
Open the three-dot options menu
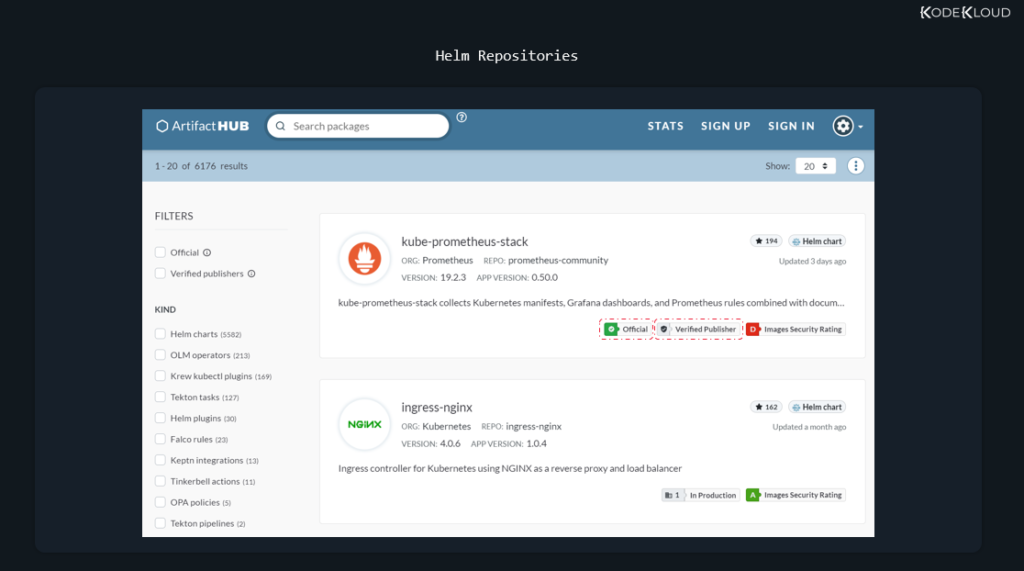856,166
